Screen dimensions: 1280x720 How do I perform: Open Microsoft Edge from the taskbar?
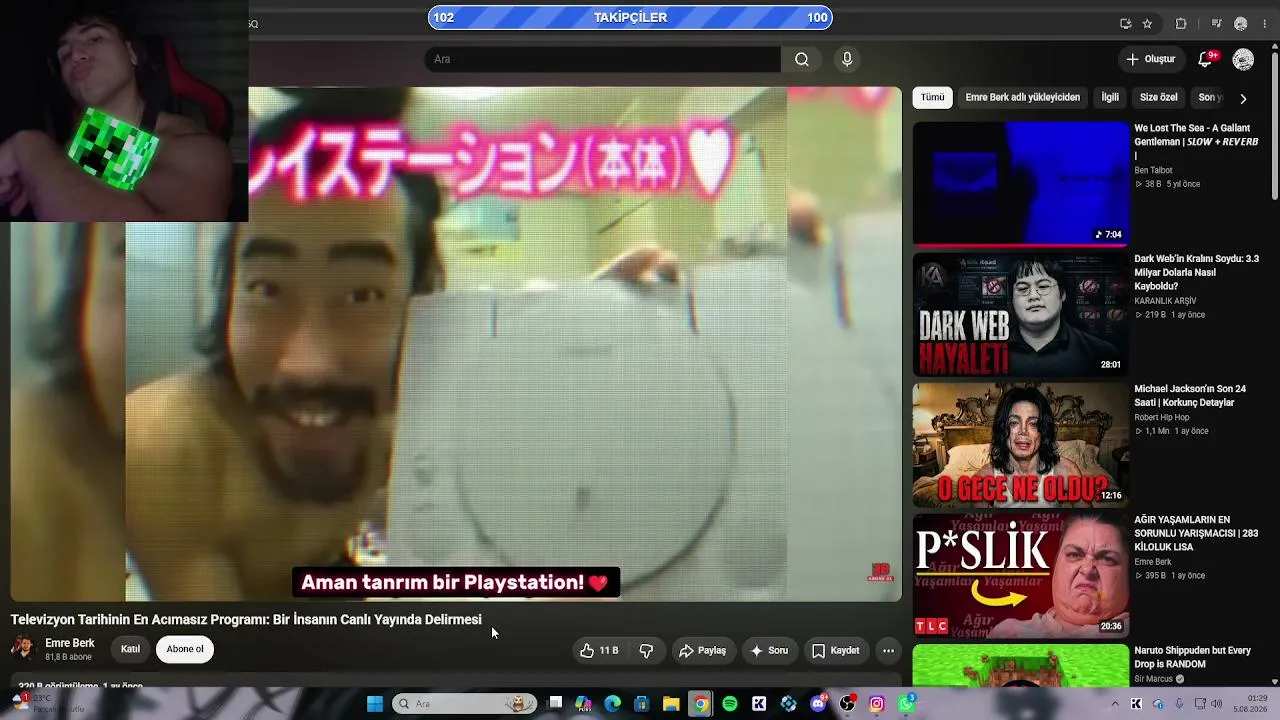pos(612,704)
